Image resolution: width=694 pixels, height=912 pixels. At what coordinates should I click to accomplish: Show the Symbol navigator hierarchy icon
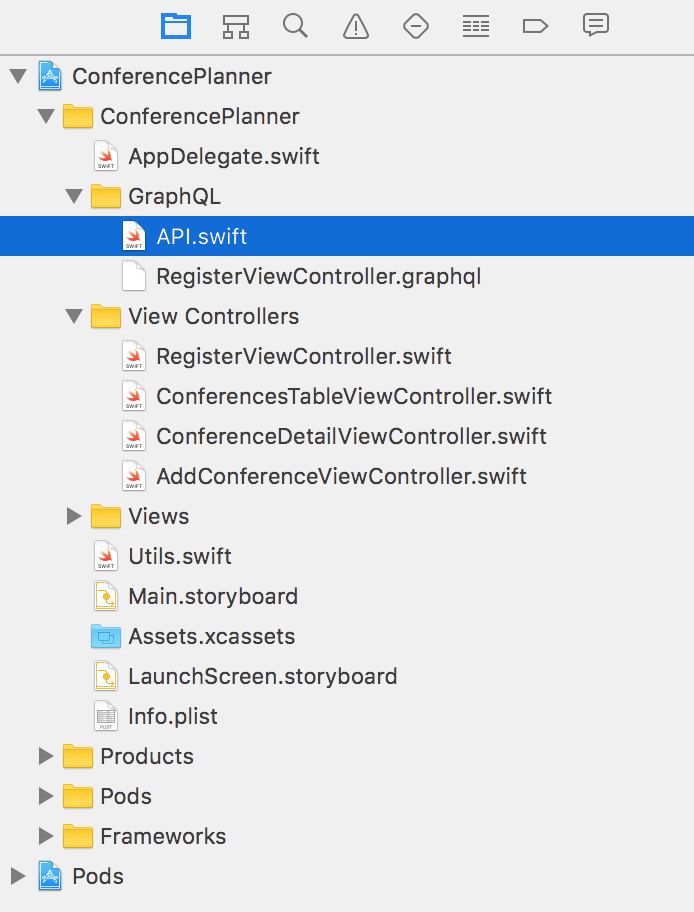236,26
